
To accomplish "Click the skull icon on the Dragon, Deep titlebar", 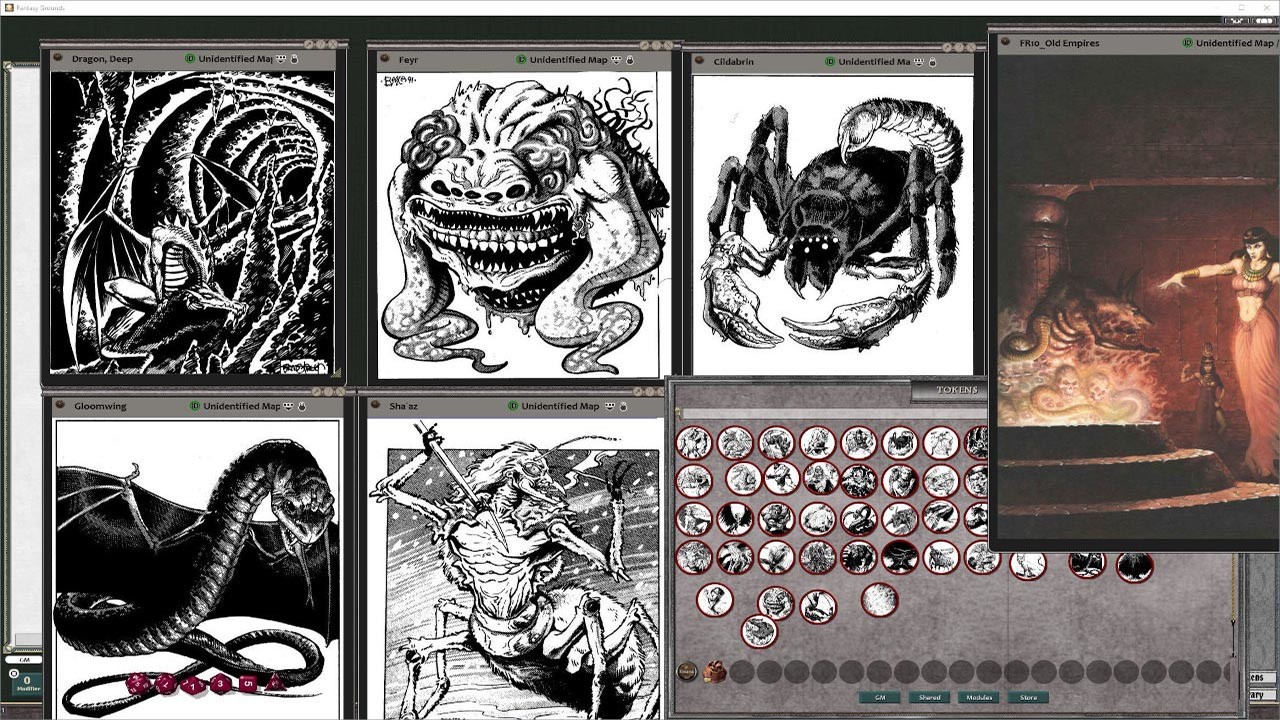I will click(x=280, y=59).
